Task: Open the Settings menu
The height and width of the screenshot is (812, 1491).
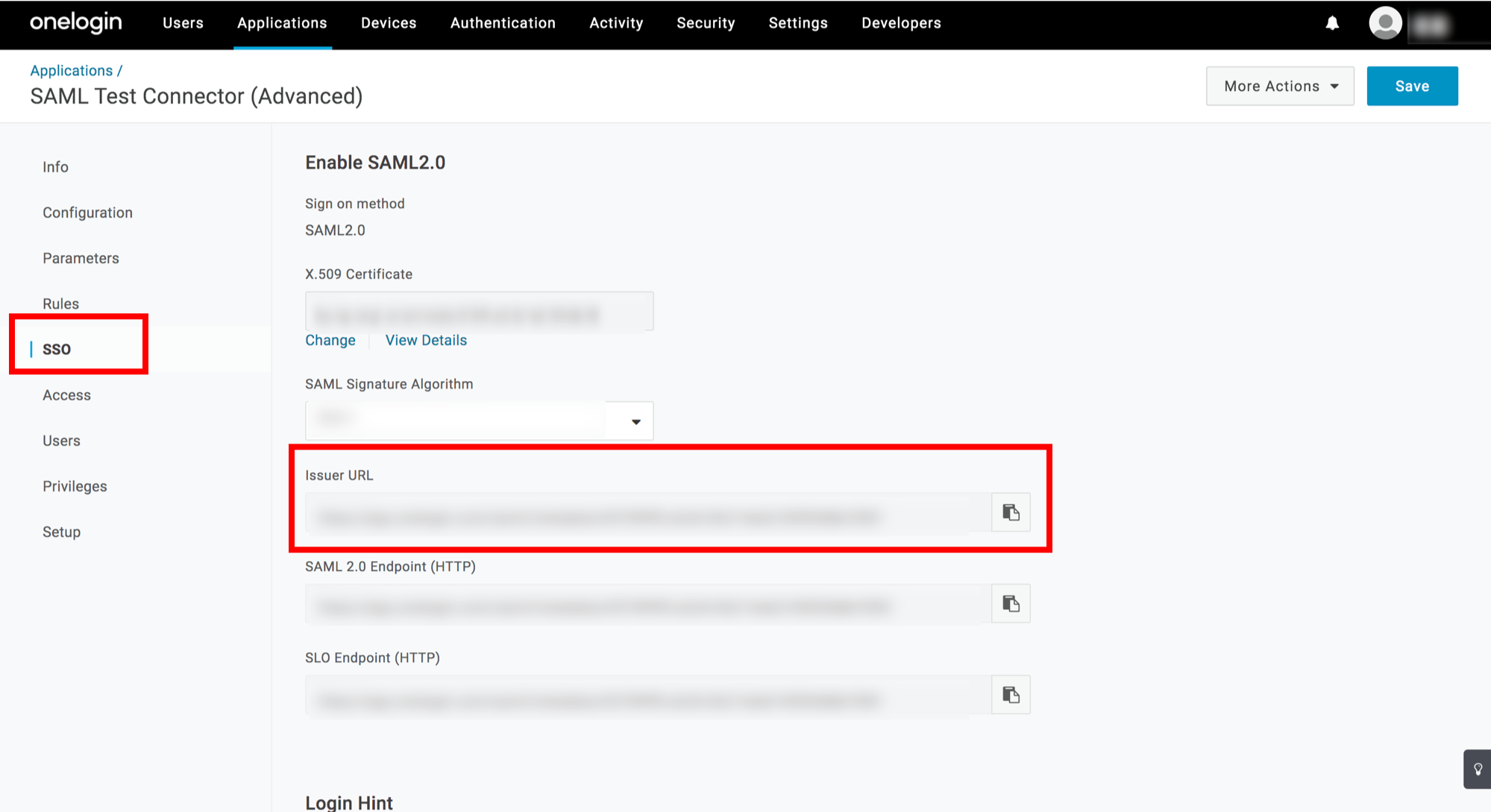Action: click(798, 23)
